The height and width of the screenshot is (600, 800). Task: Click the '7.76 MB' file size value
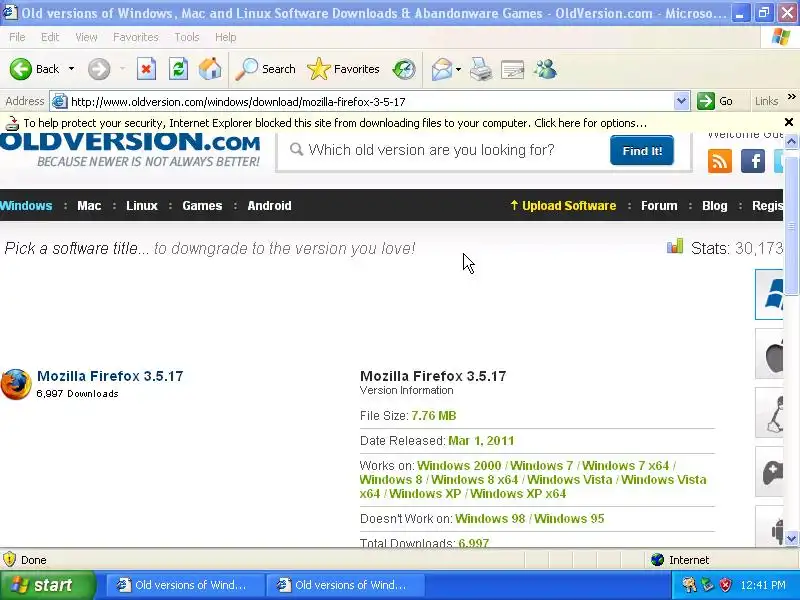click(x=434, y=415)
